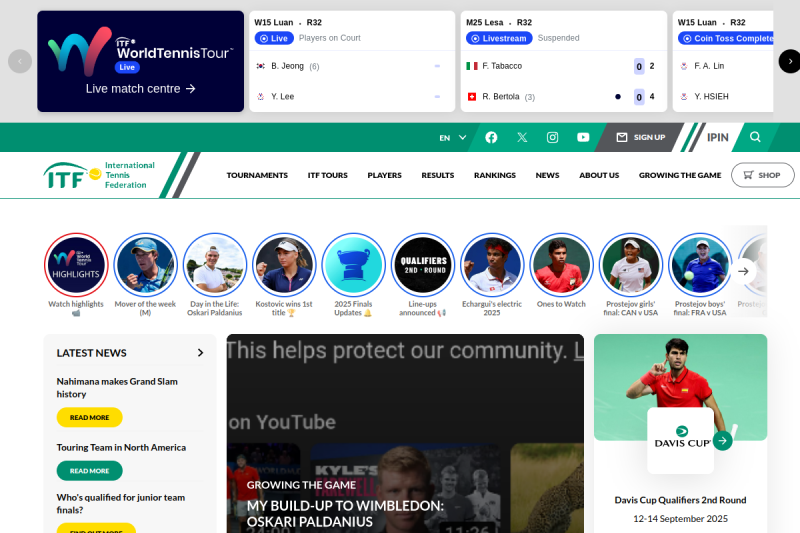
Task: Select F. Tabacco player name
Action: [x=502, y=66]
